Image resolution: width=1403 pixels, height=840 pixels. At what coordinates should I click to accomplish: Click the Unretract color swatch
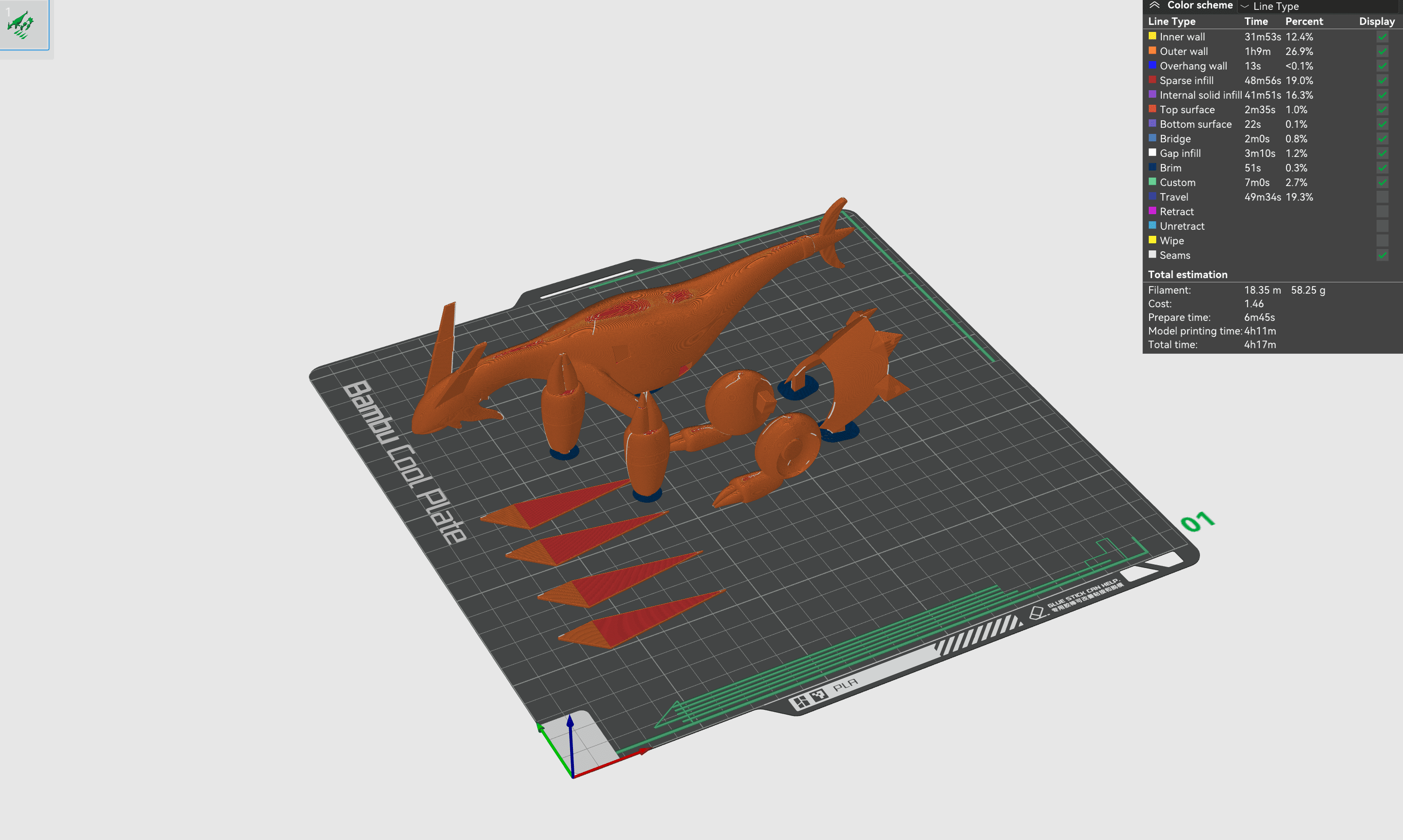pyautogui.click(x=1152, y=225)
